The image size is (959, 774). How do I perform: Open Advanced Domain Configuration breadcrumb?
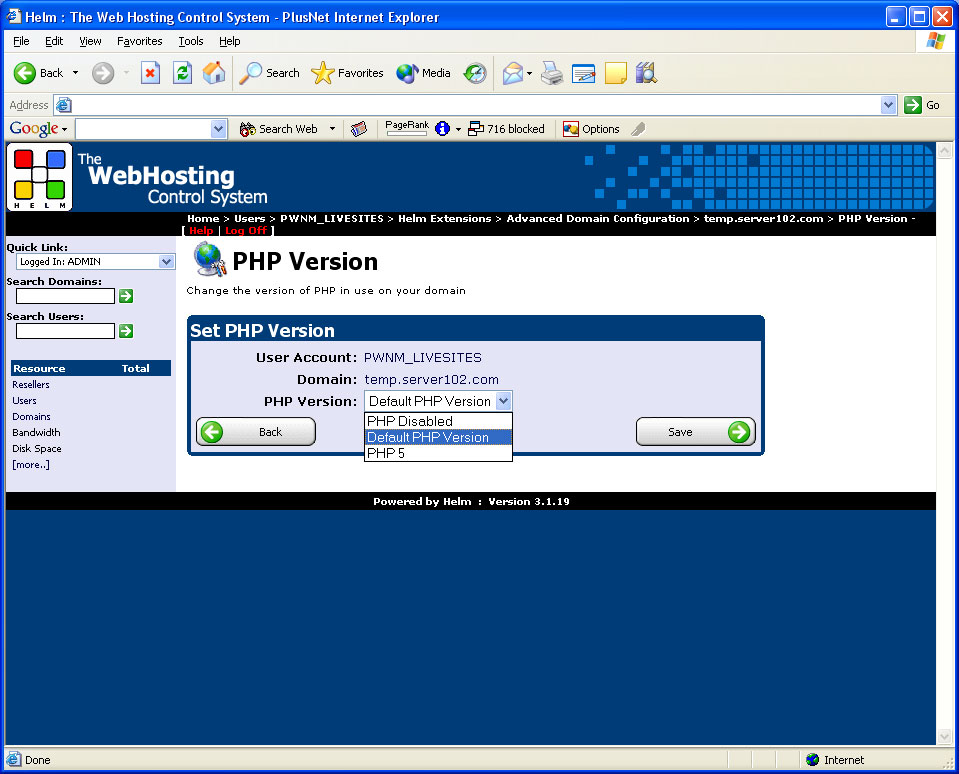[x=598, y=218]
